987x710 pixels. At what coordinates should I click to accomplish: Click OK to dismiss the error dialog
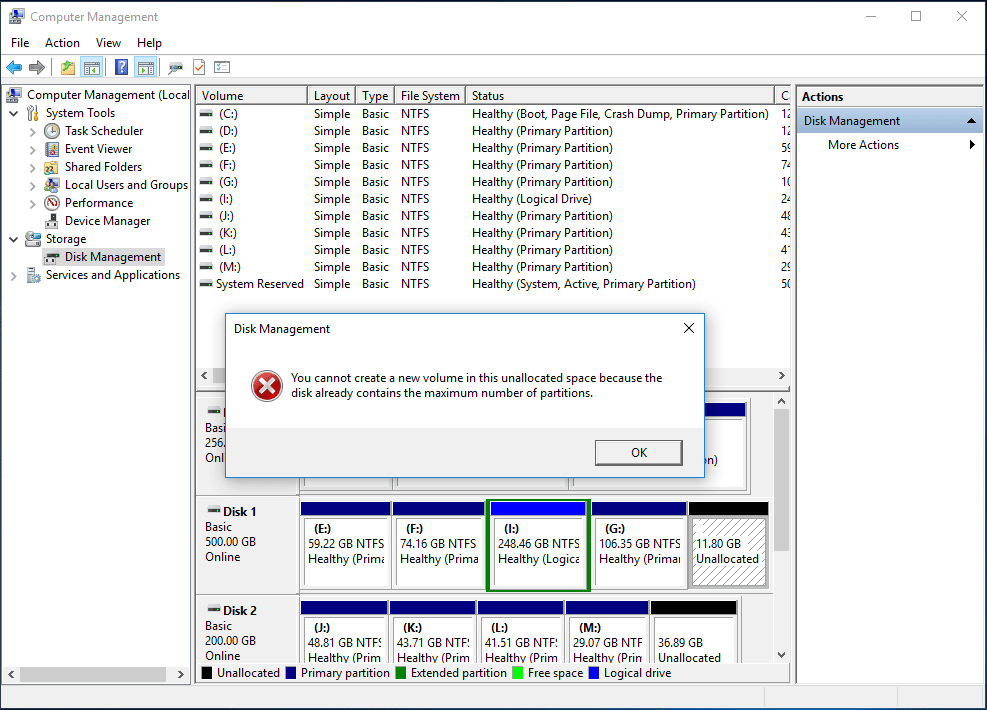point(638,452)
